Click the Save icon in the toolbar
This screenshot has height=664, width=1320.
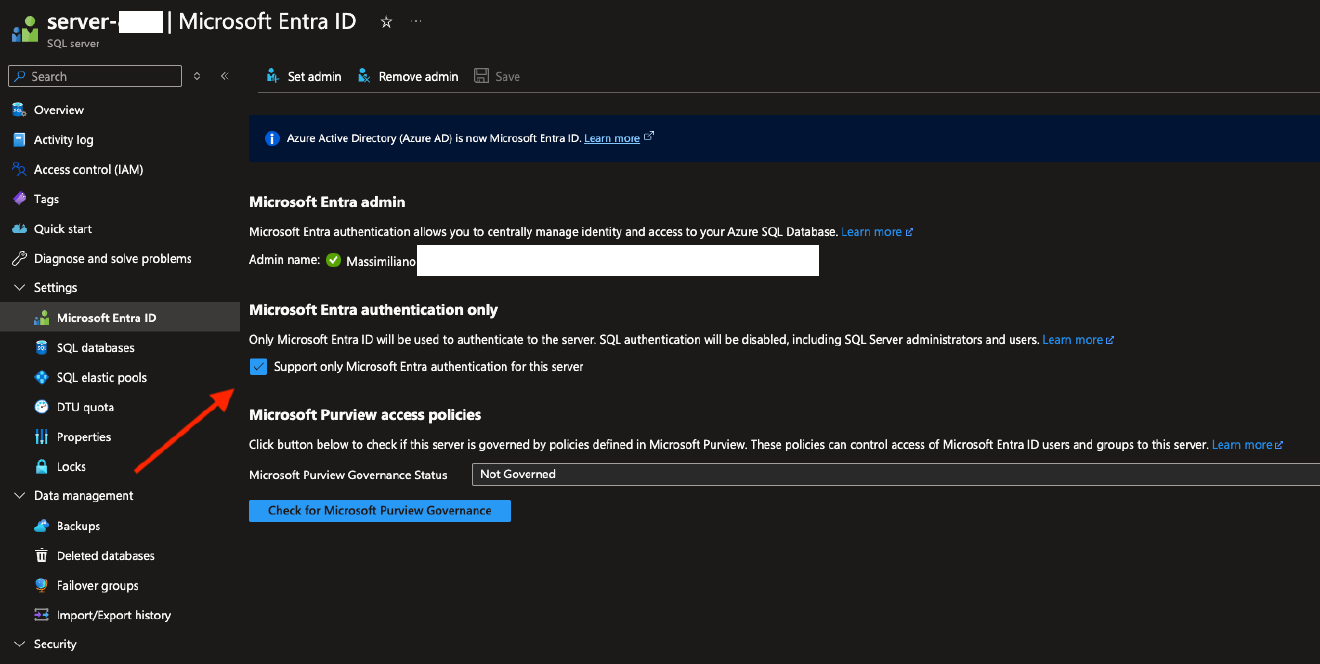pos(483,75)
